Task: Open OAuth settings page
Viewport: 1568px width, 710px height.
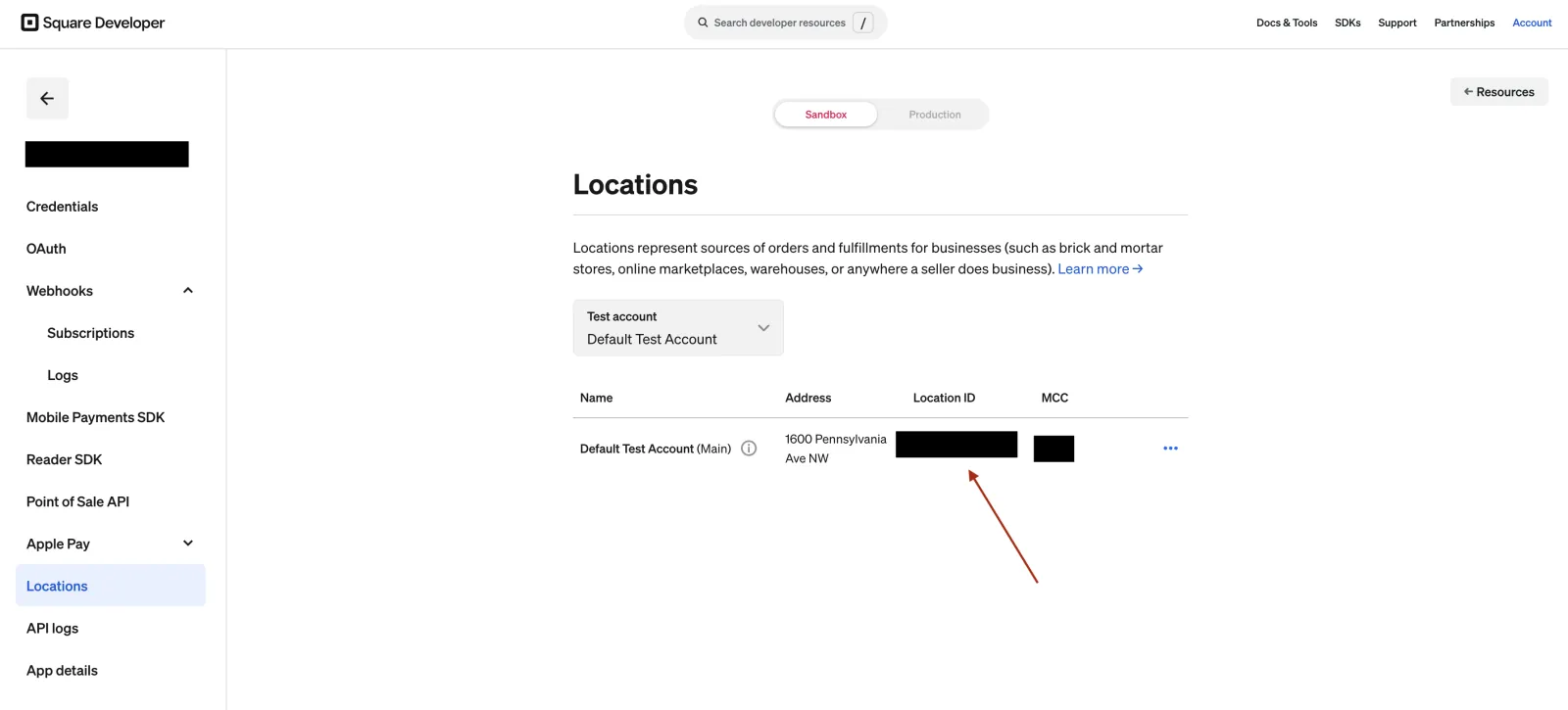Action: tap(46, 249)
